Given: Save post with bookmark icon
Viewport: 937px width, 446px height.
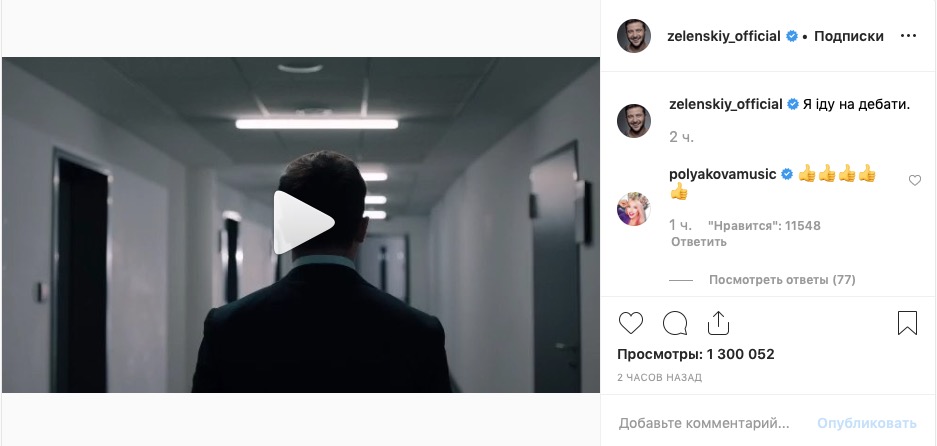Looking at the screenshot, I should [x=907, y=323].
